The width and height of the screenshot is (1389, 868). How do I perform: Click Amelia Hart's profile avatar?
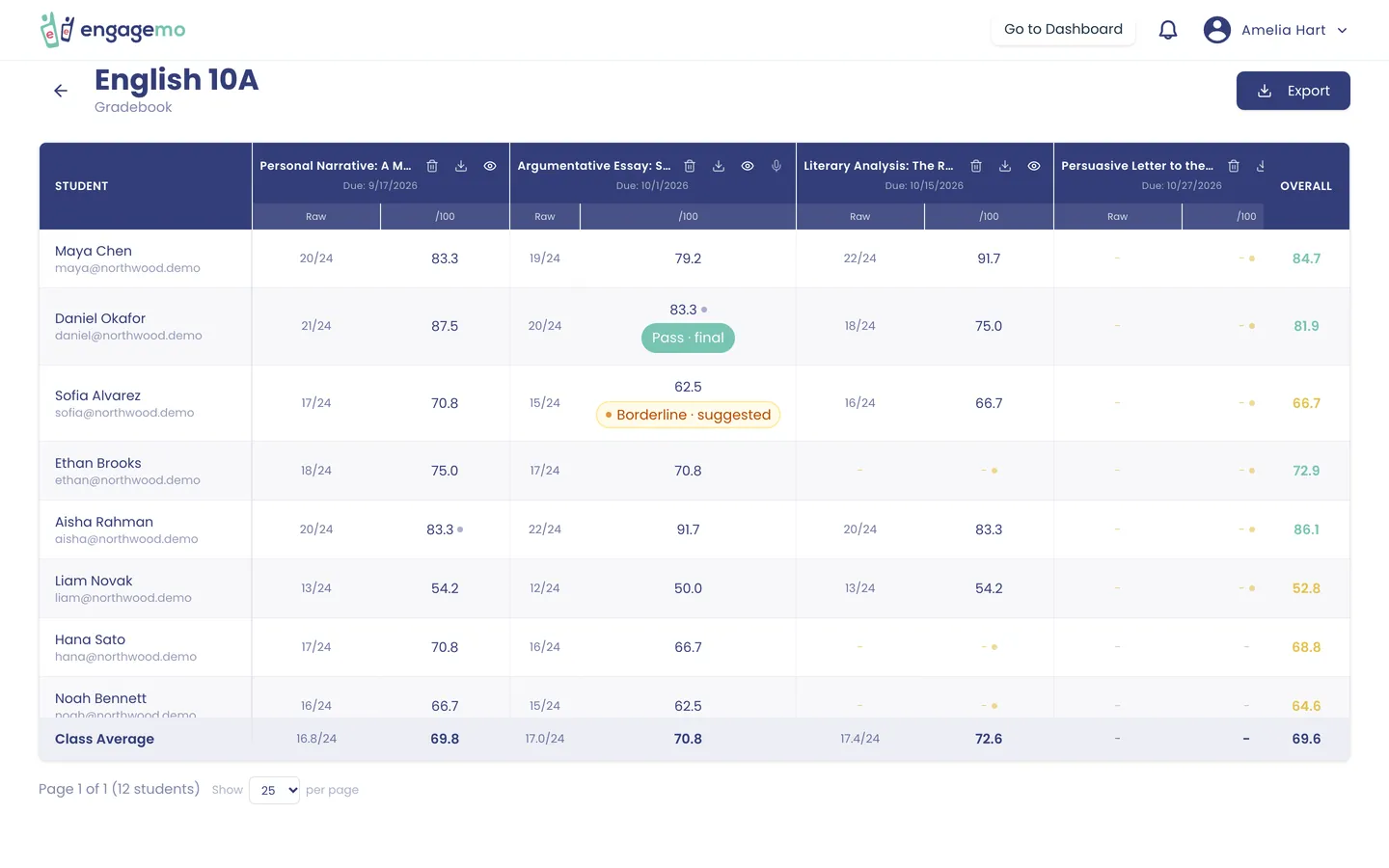coord(1217,30)
